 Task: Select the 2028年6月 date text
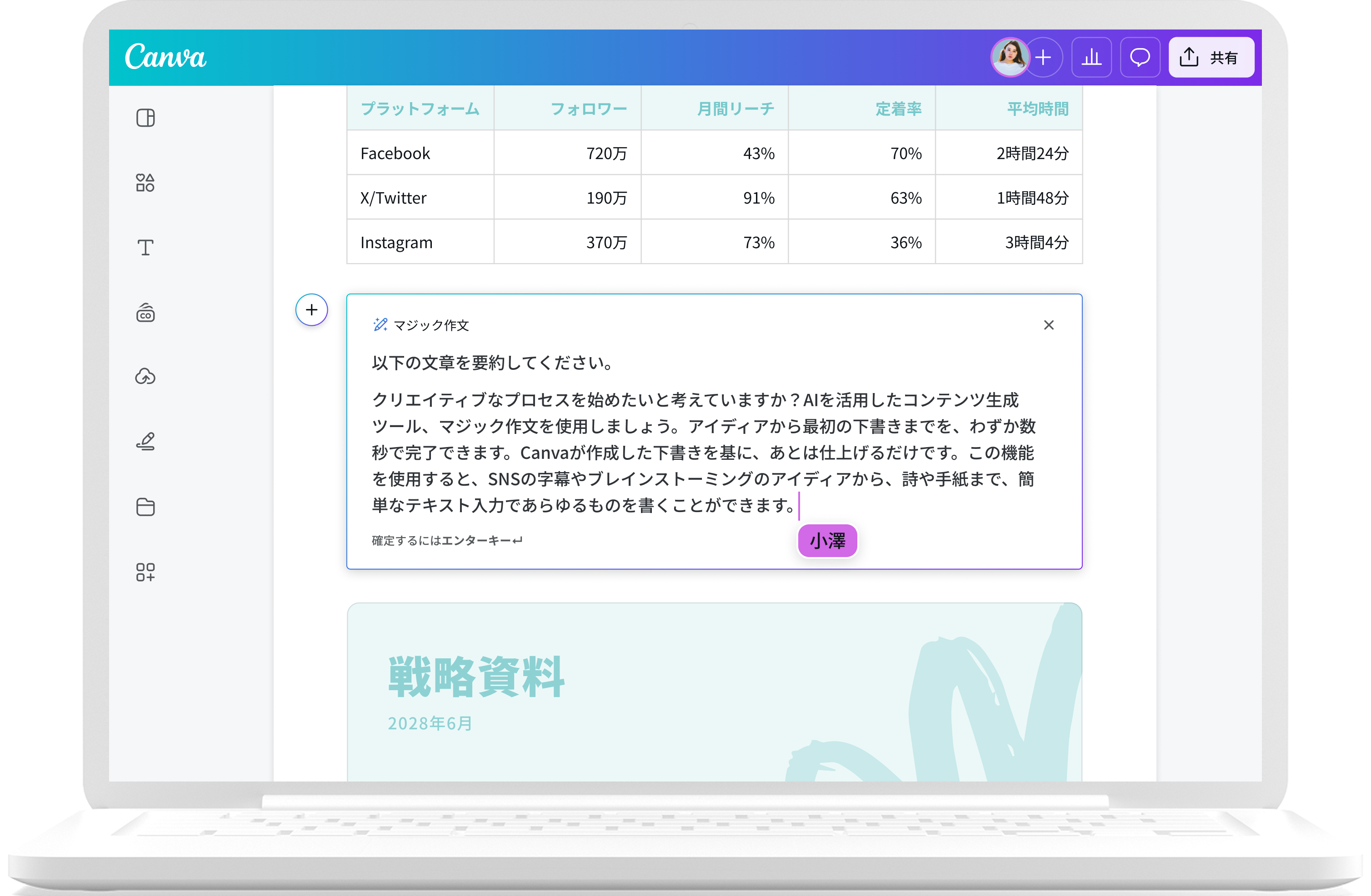click(x=430, y=723)
